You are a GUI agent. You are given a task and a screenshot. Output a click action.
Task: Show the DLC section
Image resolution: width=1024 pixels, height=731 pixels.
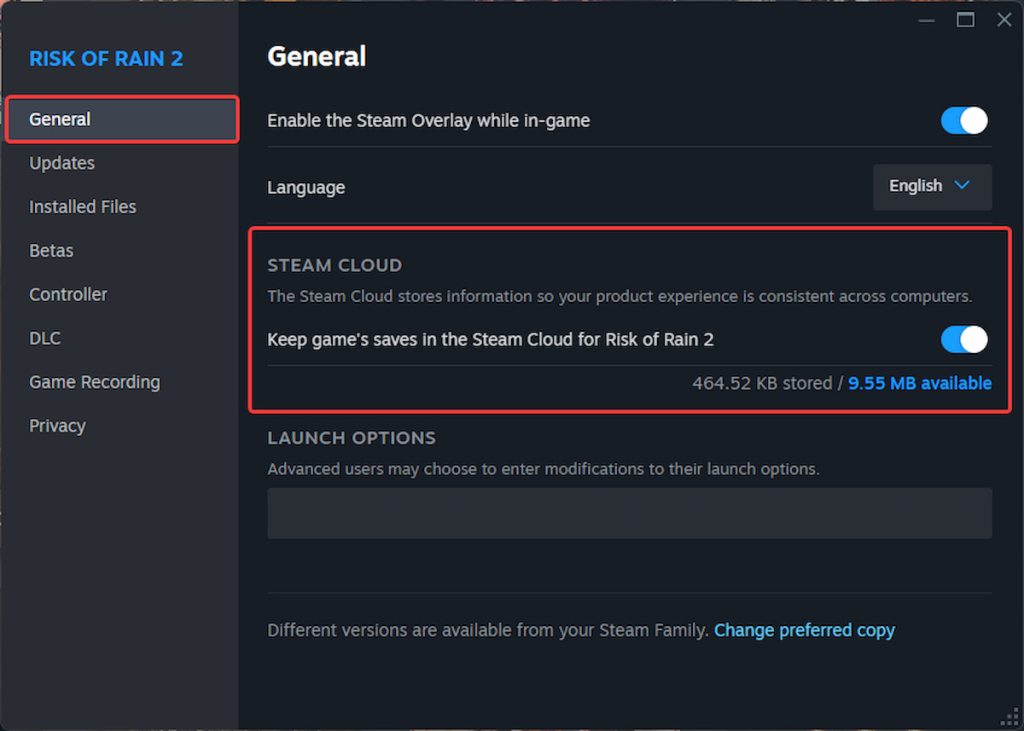[x=45, y=338]
